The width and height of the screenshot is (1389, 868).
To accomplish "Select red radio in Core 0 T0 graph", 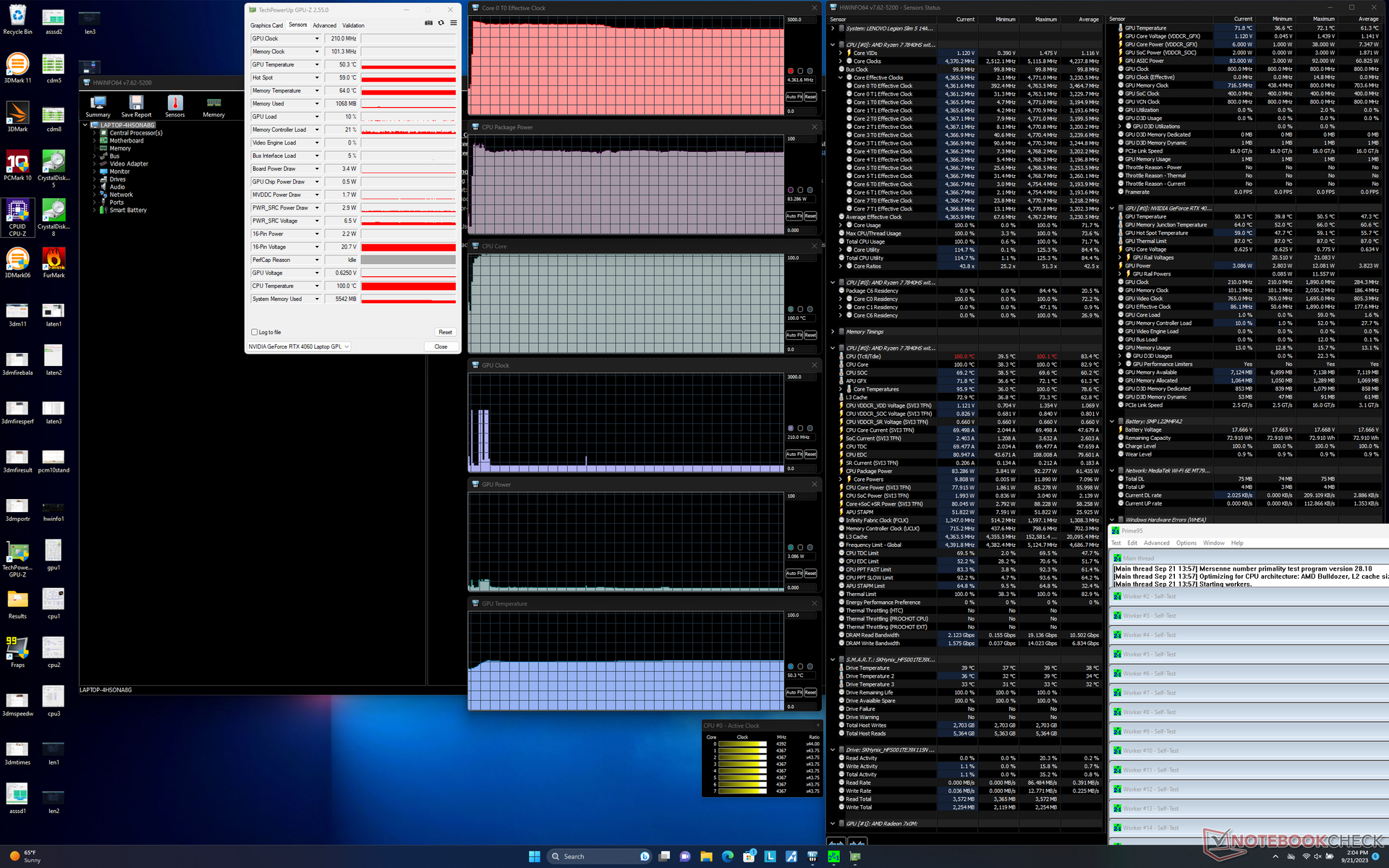I will [791, 71].
